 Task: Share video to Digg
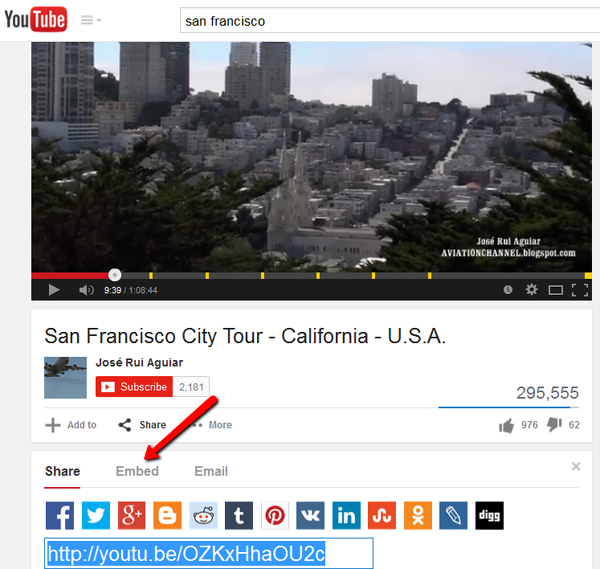pyautogui.click(x=489, y=515)
